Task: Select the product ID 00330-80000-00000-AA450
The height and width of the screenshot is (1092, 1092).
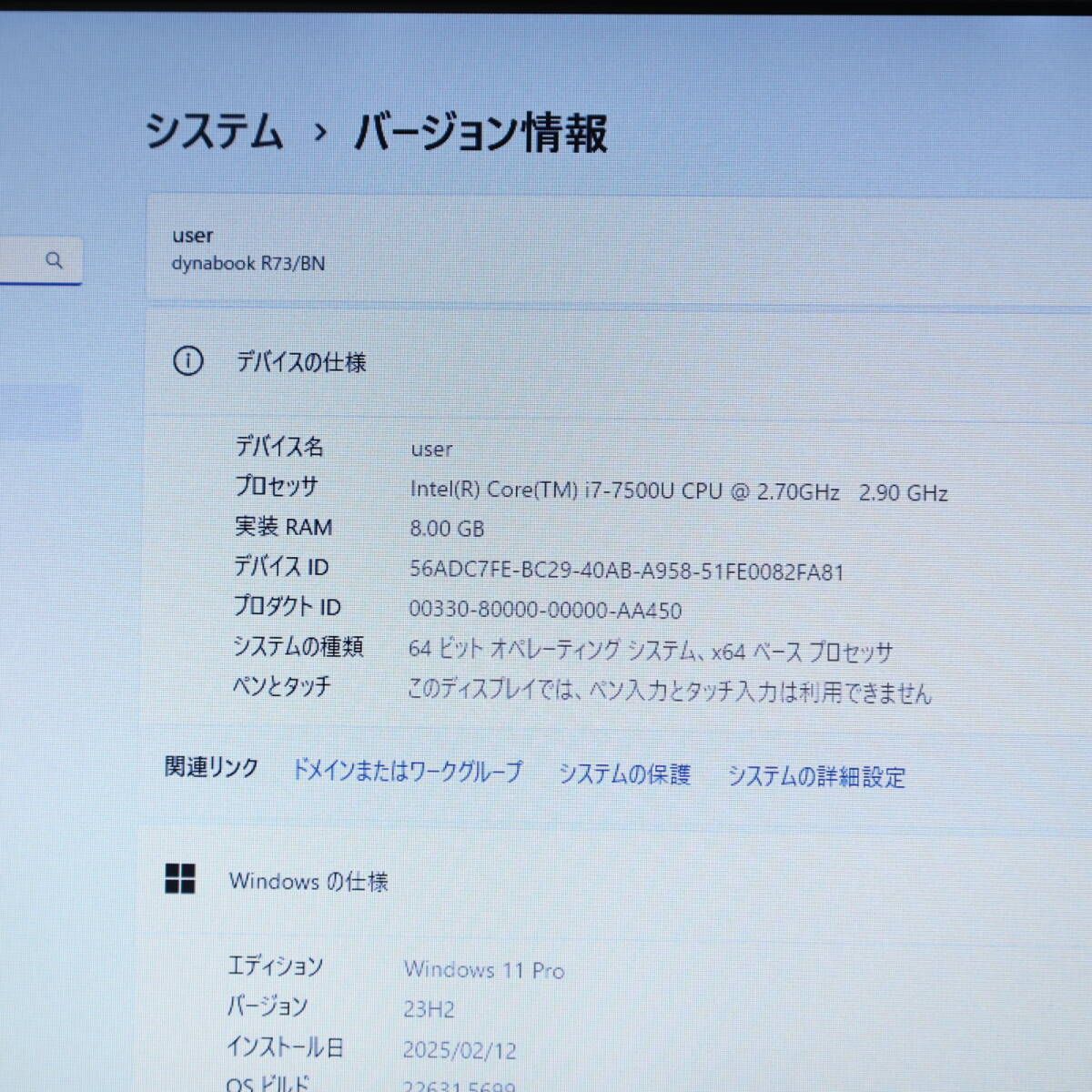Action: tap(545, 610)
